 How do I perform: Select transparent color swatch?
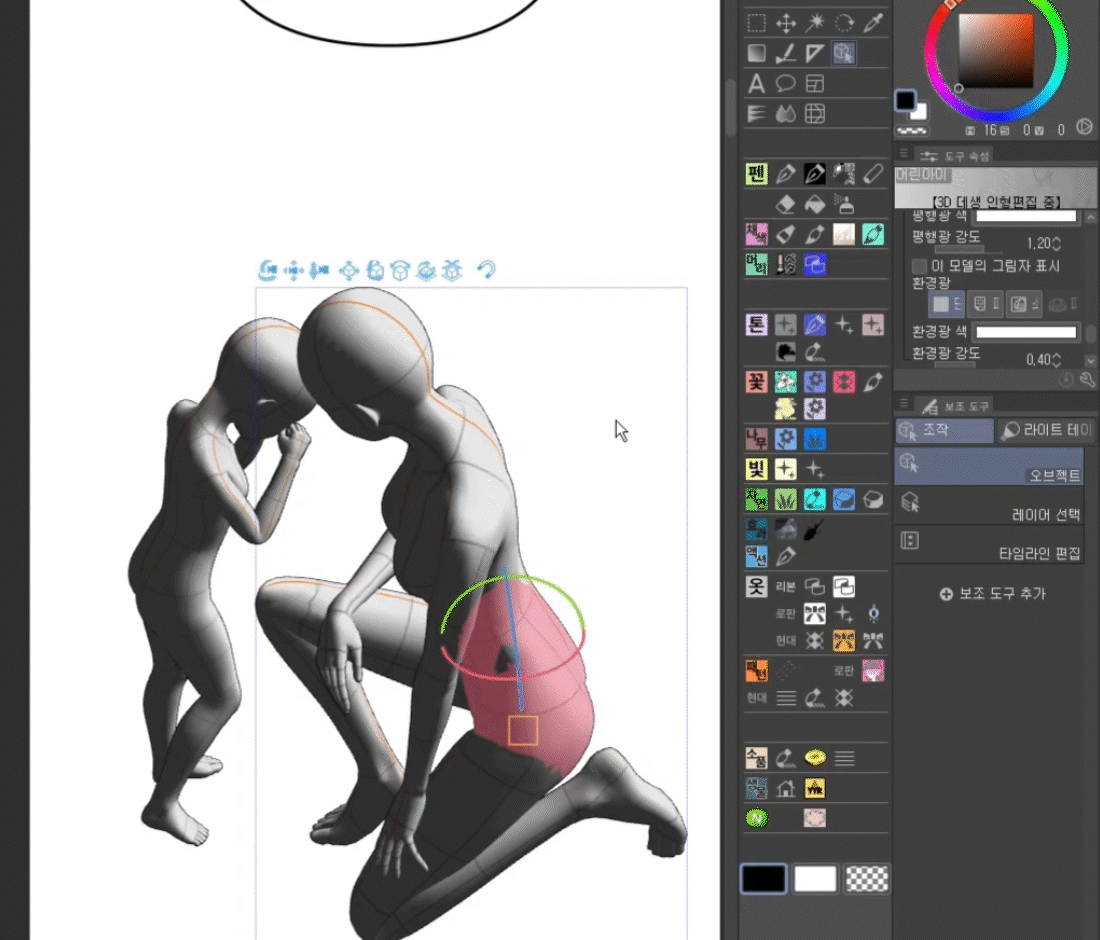(867, 878)
